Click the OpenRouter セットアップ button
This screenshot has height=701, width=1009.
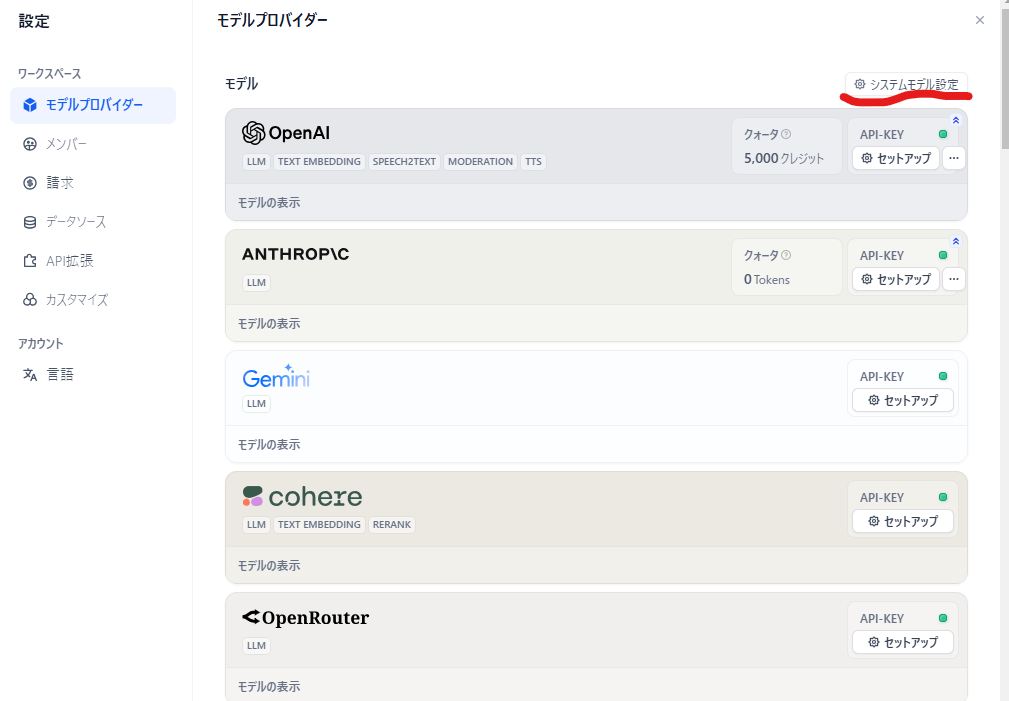pos(903,642)
